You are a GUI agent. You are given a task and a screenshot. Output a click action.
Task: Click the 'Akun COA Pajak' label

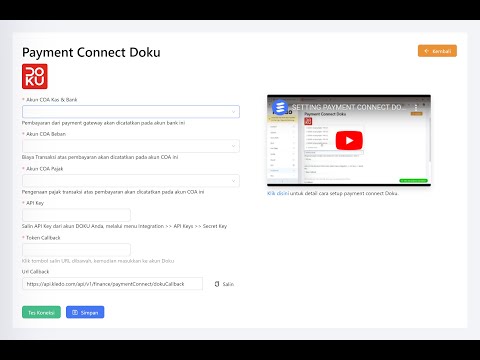click(x=44, y=169)
